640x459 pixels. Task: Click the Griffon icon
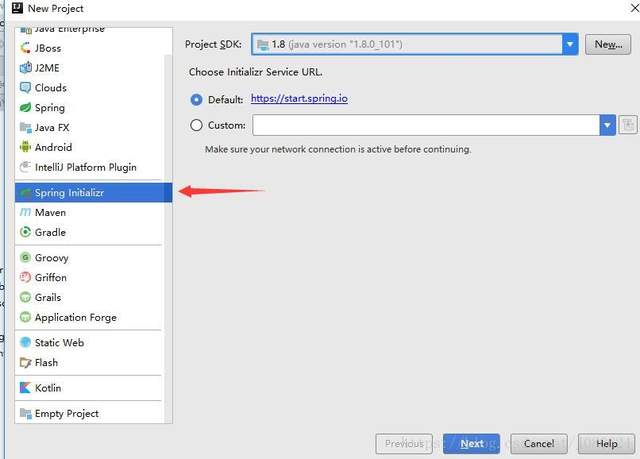point(25,277)
